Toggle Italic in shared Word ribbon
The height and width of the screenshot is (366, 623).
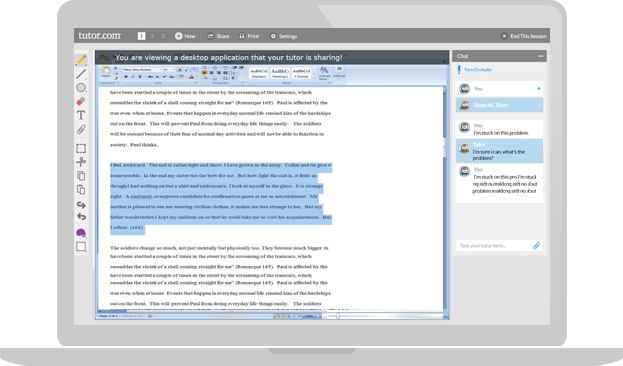coord(132,77)
